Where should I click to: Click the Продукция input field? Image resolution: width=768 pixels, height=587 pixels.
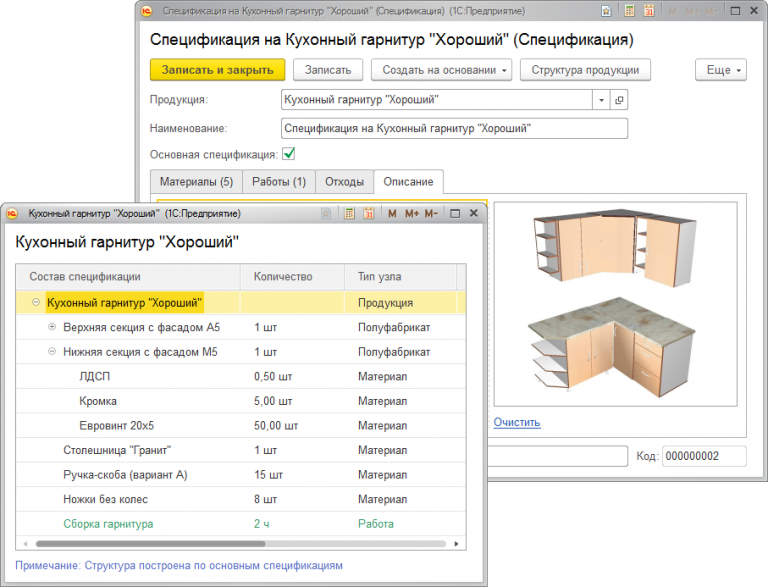coord(437,100)
